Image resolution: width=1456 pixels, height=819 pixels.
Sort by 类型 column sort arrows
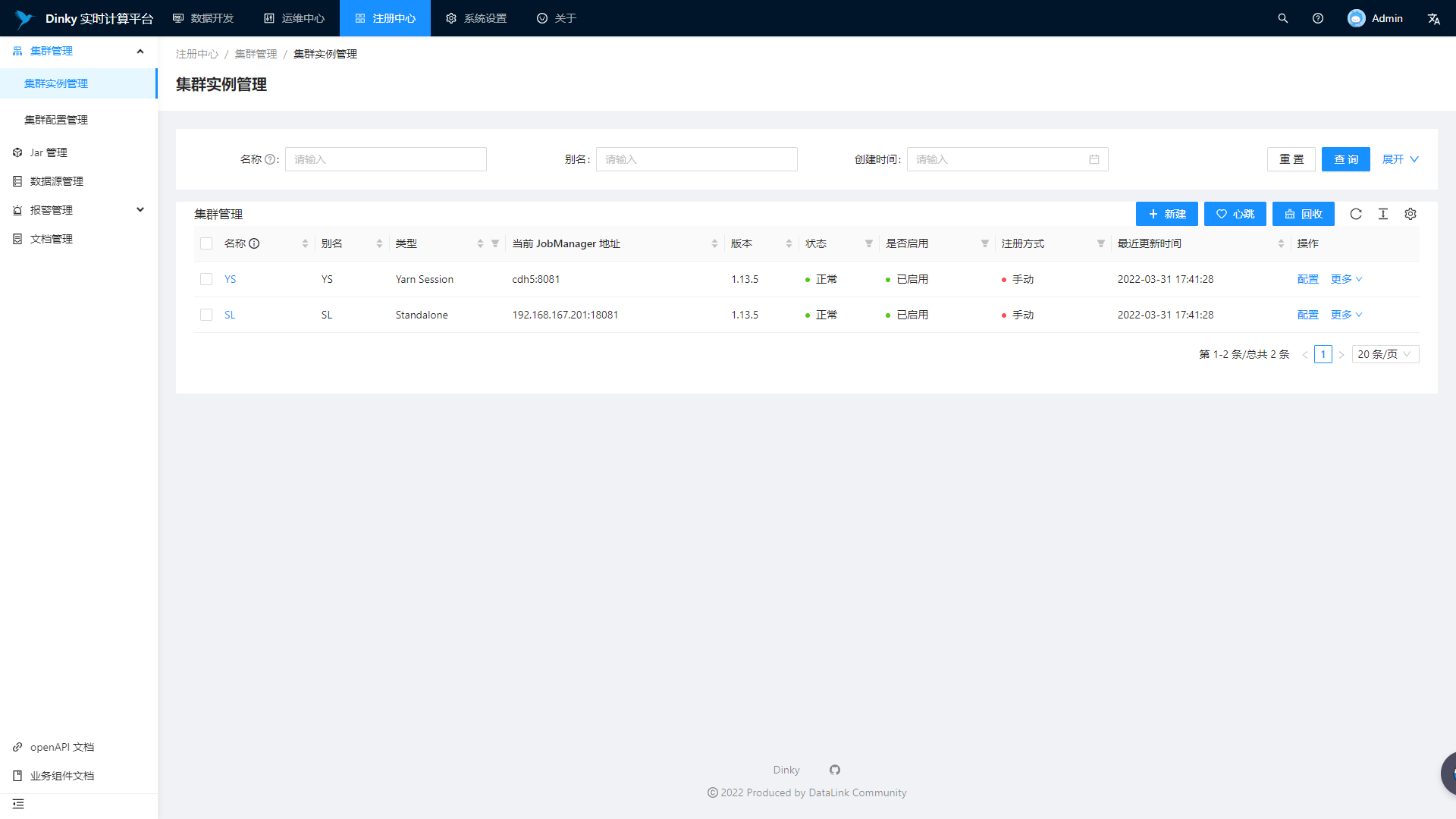[x=480, y=243]
